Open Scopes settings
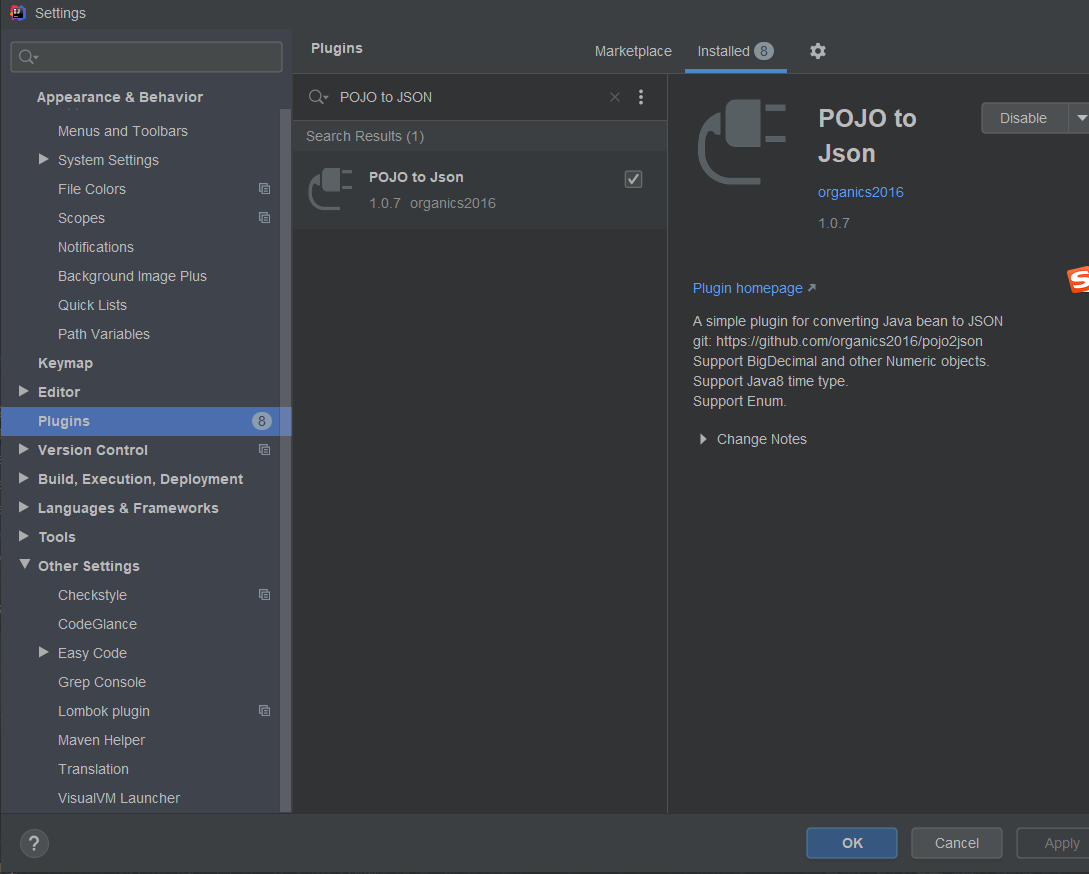1089x874 pixels. (81, 218)
